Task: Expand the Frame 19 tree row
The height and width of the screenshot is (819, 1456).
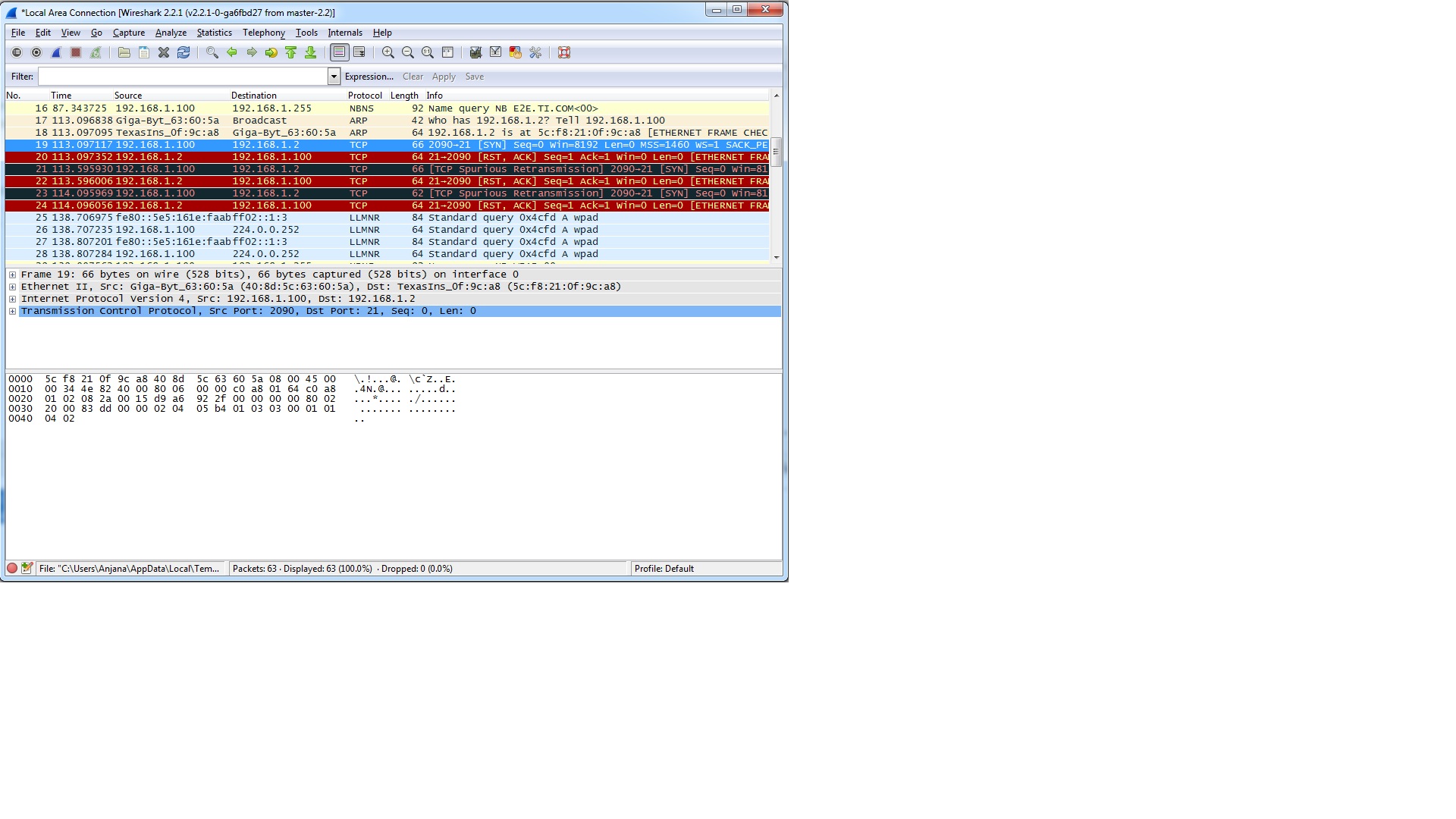Action: point(12,275)
